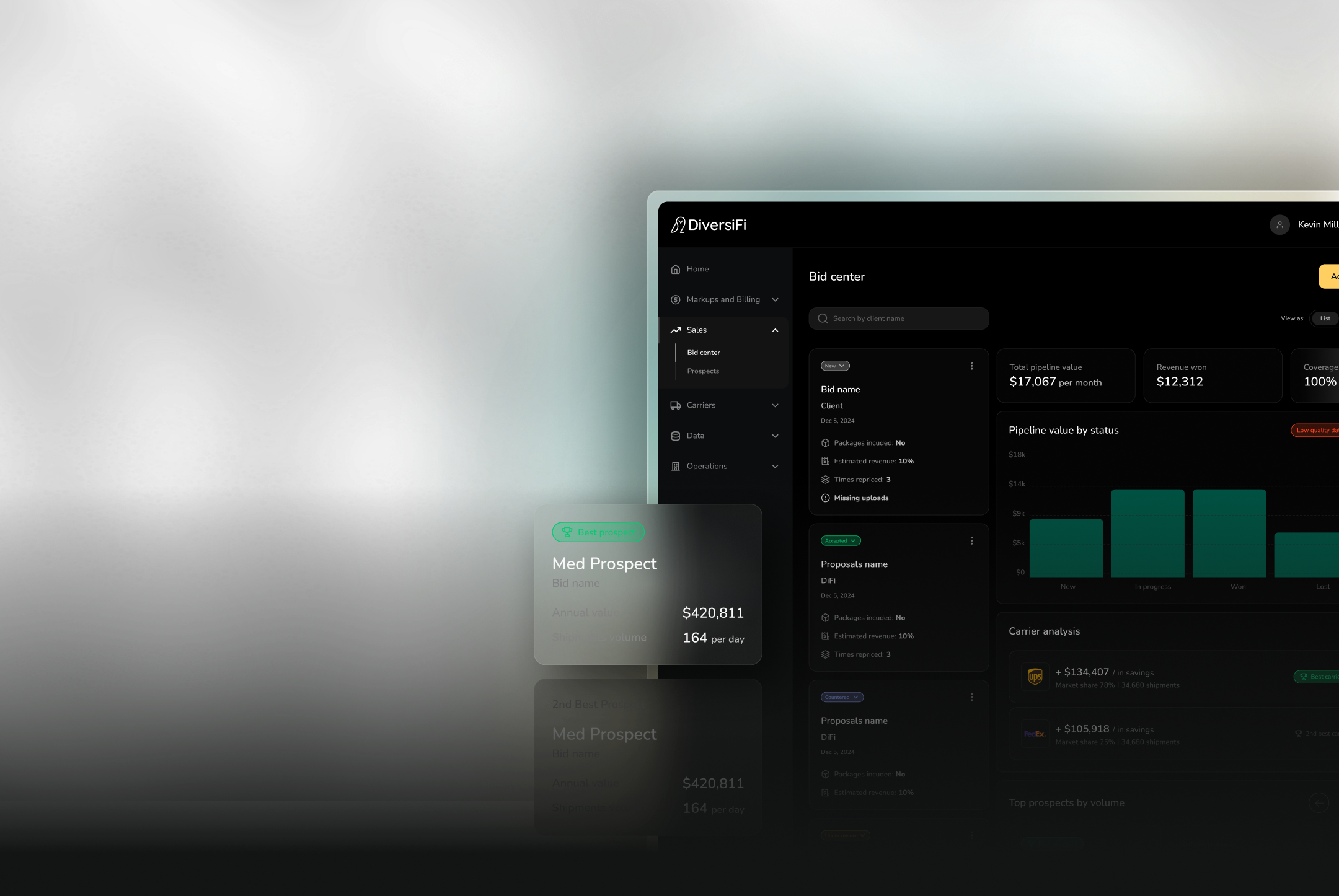Screen dimensions: 1339x896
Task: Open the Prospects sub-menu item
Action: tap(703, 371)
